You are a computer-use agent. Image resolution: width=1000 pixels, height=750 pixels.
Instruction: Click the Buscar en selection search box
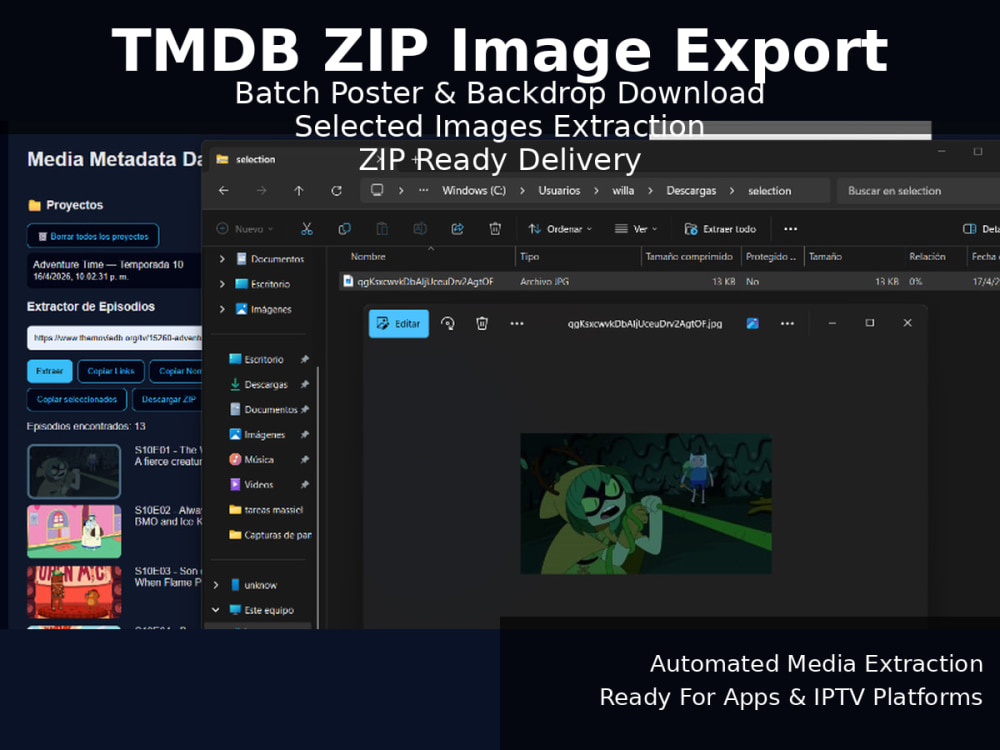click(918, 191)
